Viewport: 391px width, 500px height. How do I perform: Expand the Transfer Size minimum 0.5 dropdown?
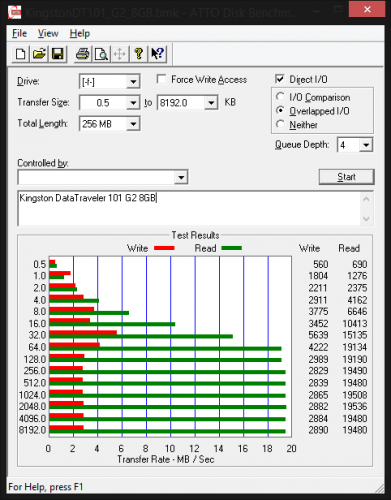click(x=133, y=103)
